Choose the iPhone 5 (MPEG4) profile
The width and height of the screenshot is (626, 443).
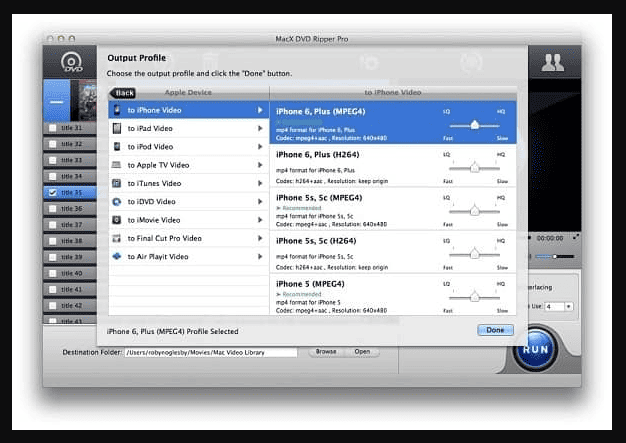(x=393, y=295)
